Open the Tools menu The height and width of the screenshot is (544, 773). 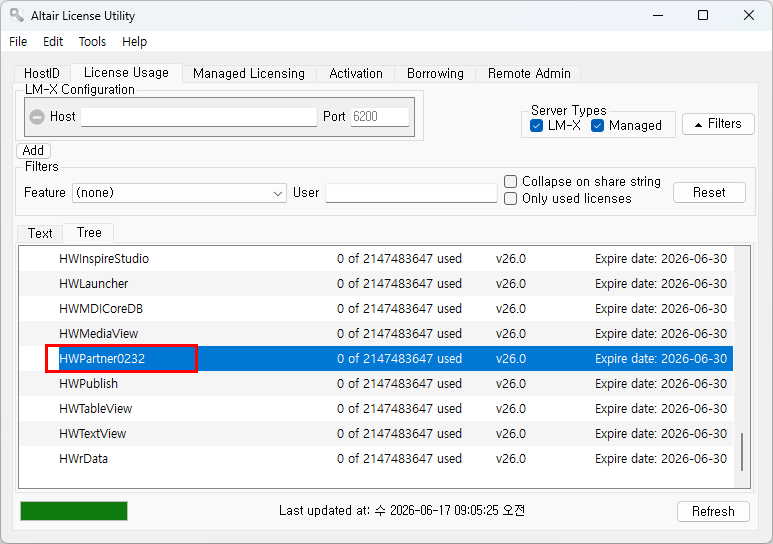coord(92,41)
